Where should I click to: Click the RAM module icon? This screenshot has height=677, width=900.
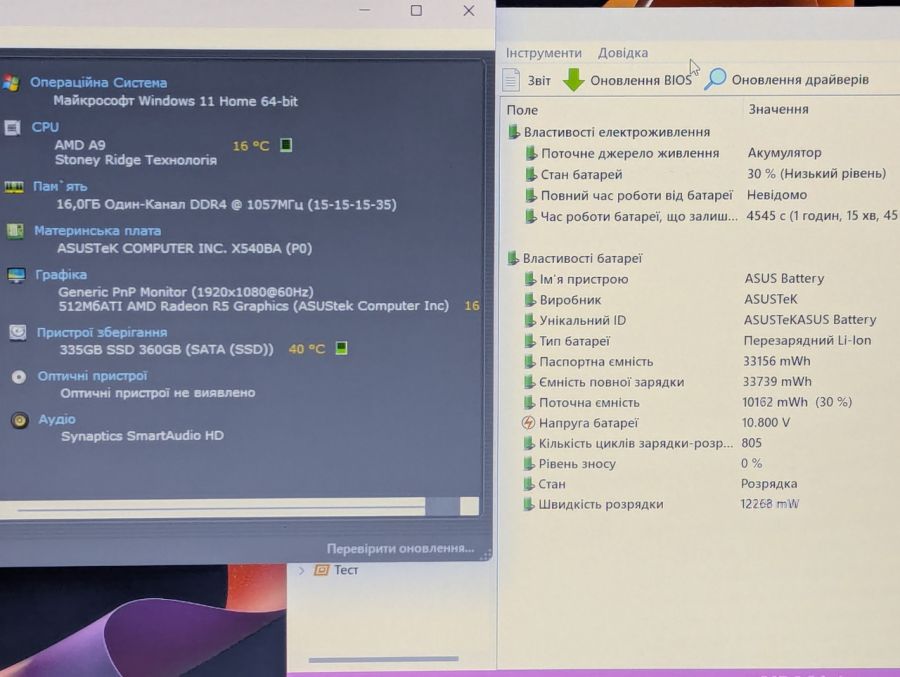[x=14, y=187]
